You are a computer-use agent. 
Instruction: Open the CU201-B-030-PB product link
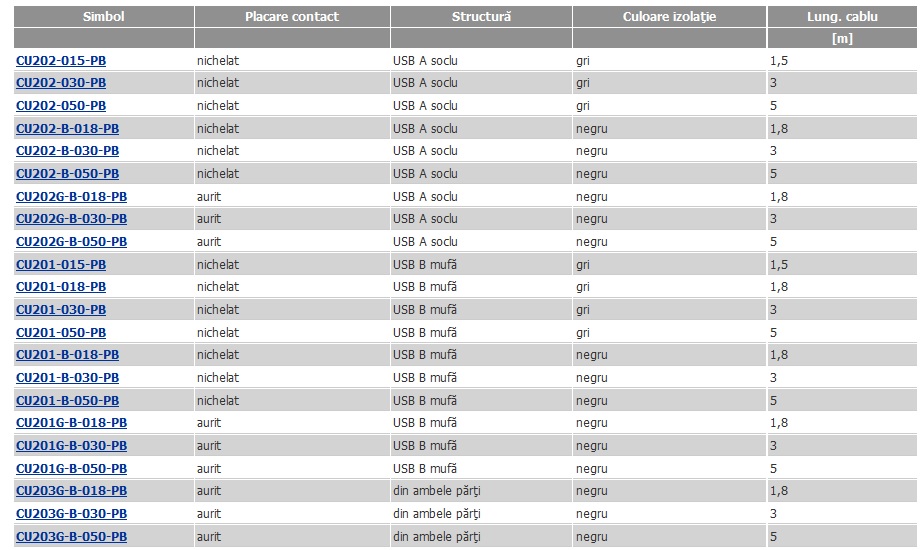coord(68,378)
